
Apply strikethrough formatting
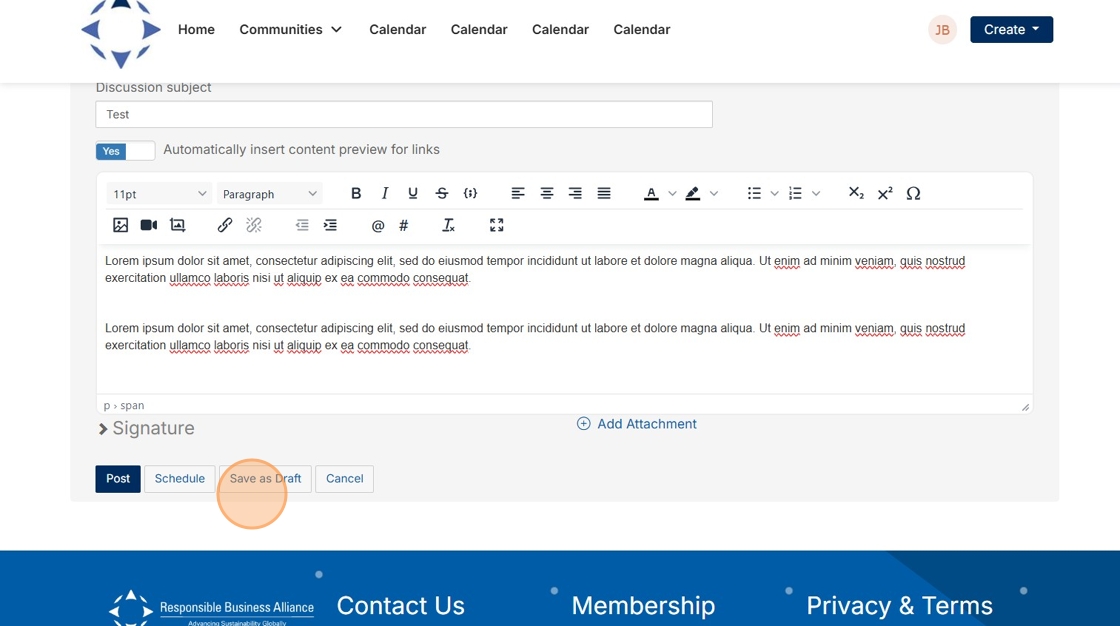441,194
